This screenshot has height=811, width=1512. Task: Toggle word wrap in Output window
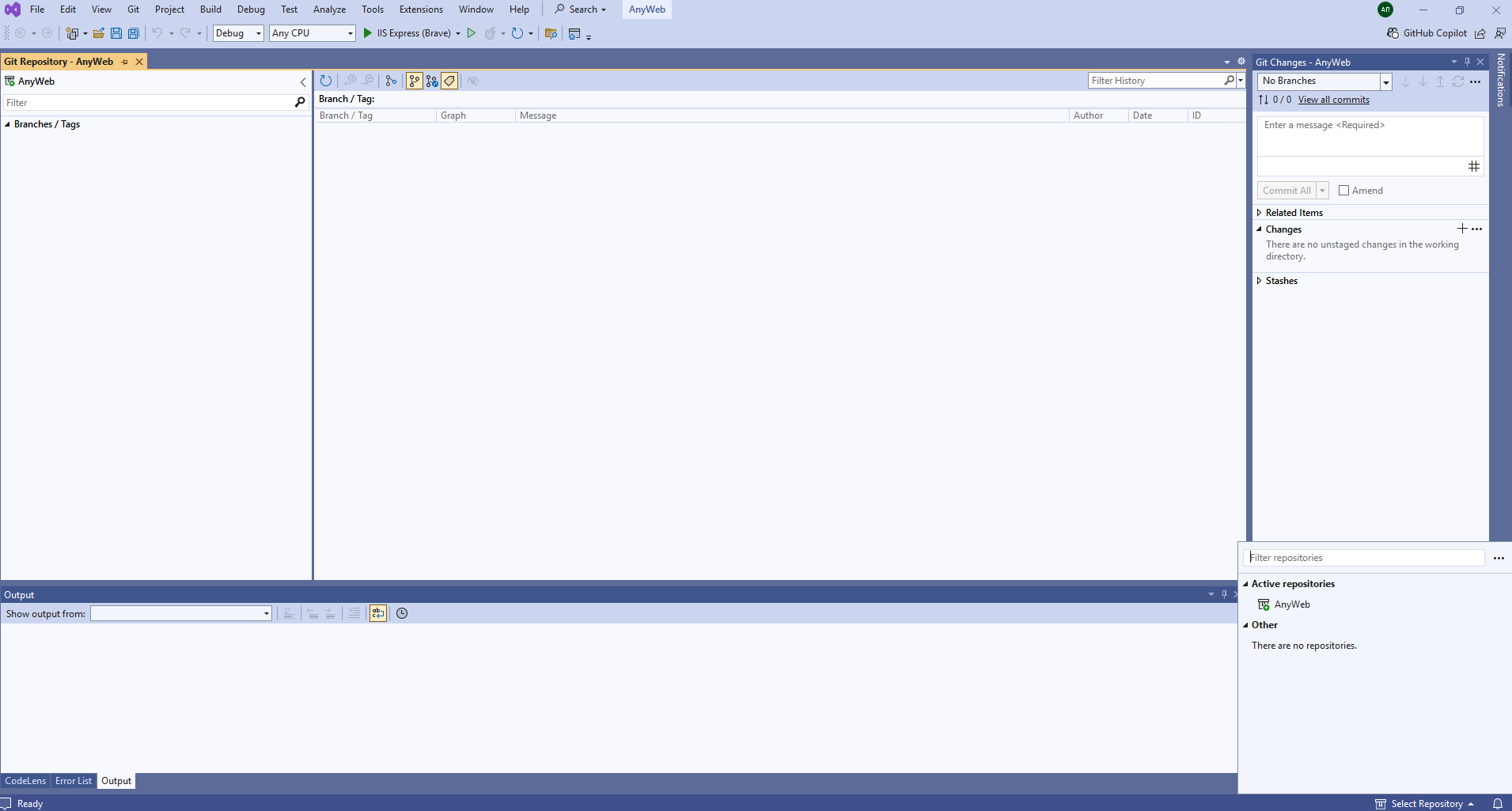click(x=378, y=613)
